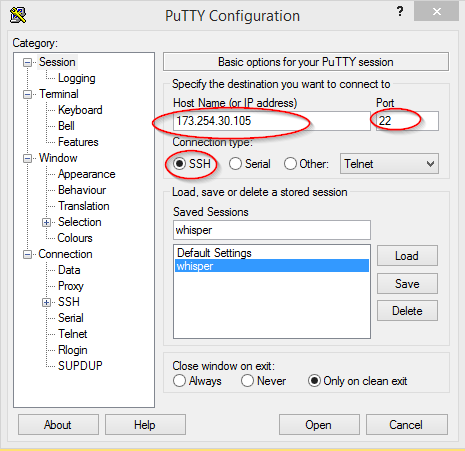Select the SSH connection type radio button
This screenshot has height=451, width=465.
click(179, 164)
